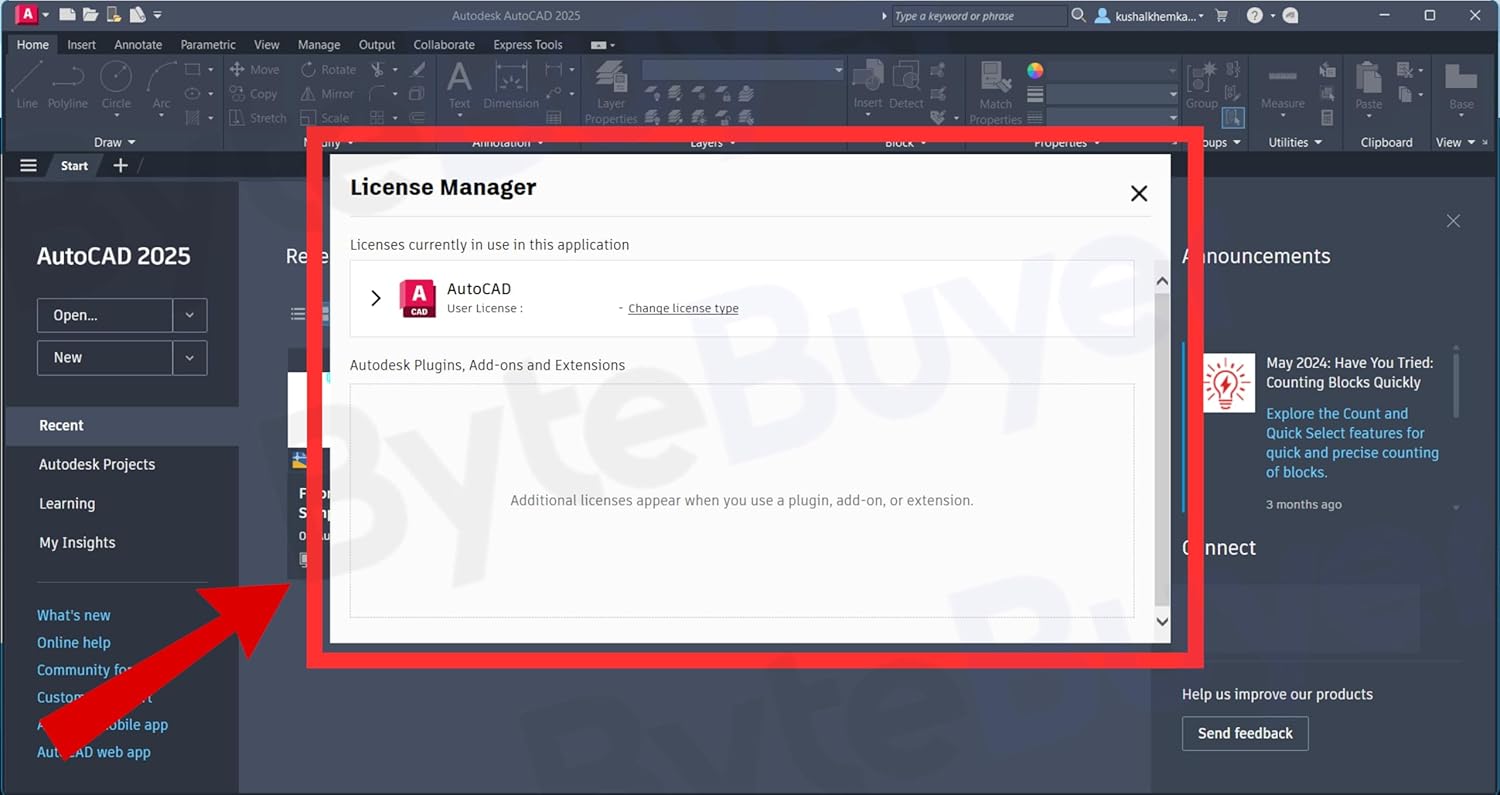1500x795 pixels.
Task: Click the Move tool in Modify panel
Action: pos(254,69)
